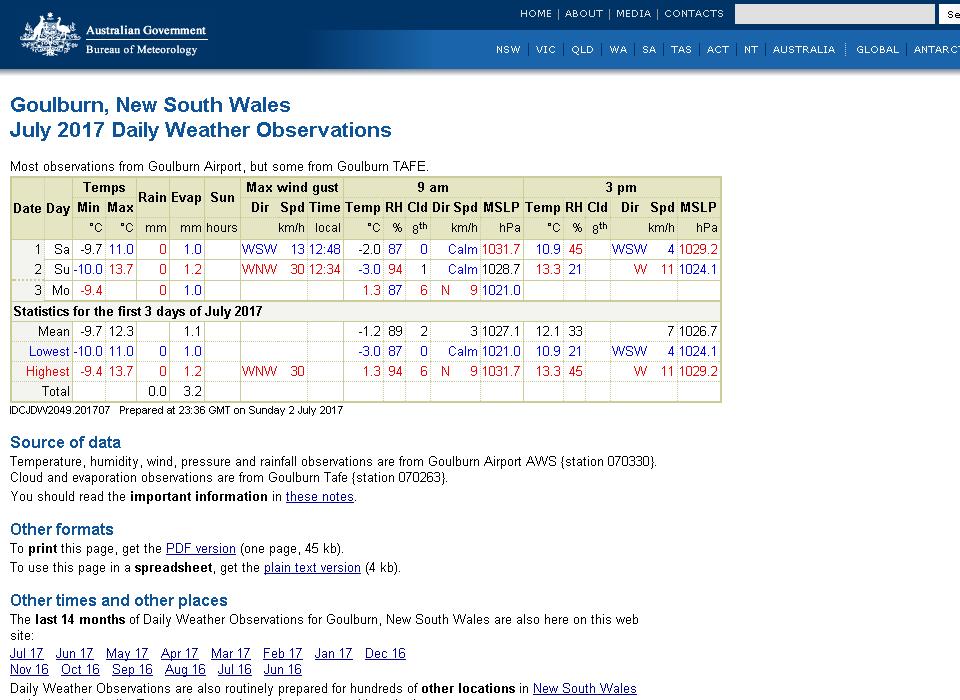Click the Australian Government Bureau of Meteorology logo
Screen dimensions: 960x700
(113, 36)
